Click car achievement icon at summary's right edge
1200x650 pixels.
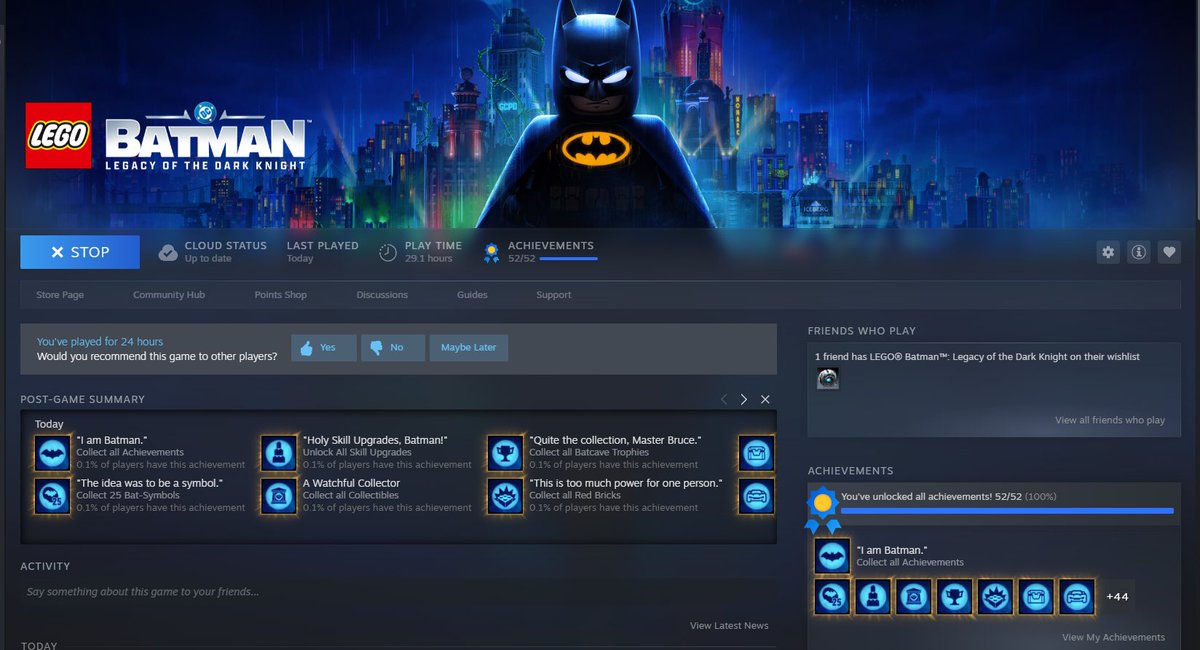pyautogui.click(x=757, y=496)
